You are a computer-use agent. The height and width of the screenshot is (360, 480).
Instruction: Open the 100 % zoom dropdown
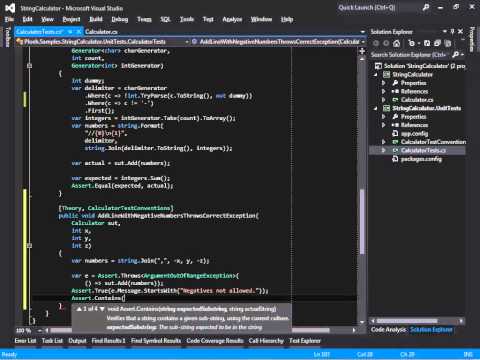[x=40, y=330]
